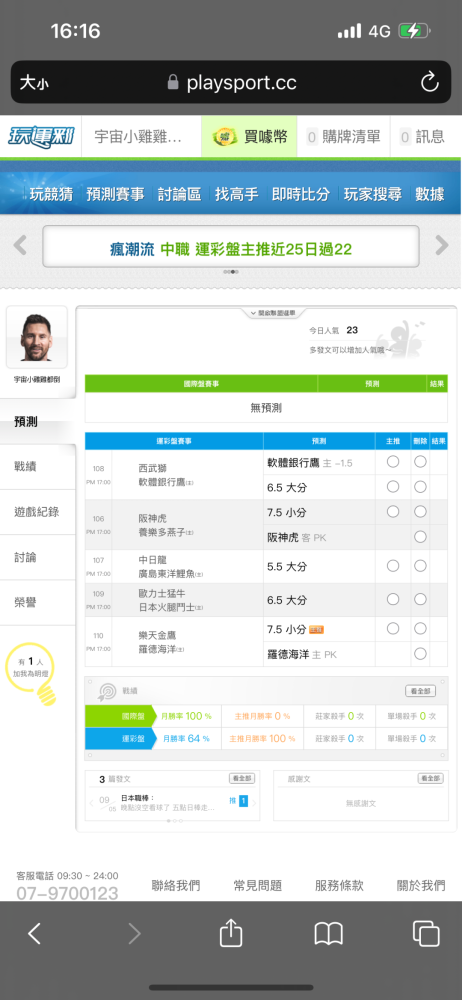Viewport: 462px width, 1000px height.
Task: Select the 主推 radio for 軟體銀行鷹 主 -1.5
Action: 393,462
